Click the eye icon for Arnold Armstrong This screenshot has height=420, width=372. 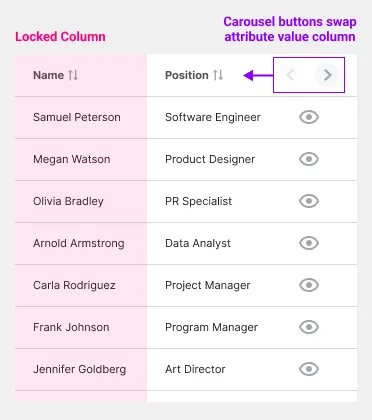point(309,243)
